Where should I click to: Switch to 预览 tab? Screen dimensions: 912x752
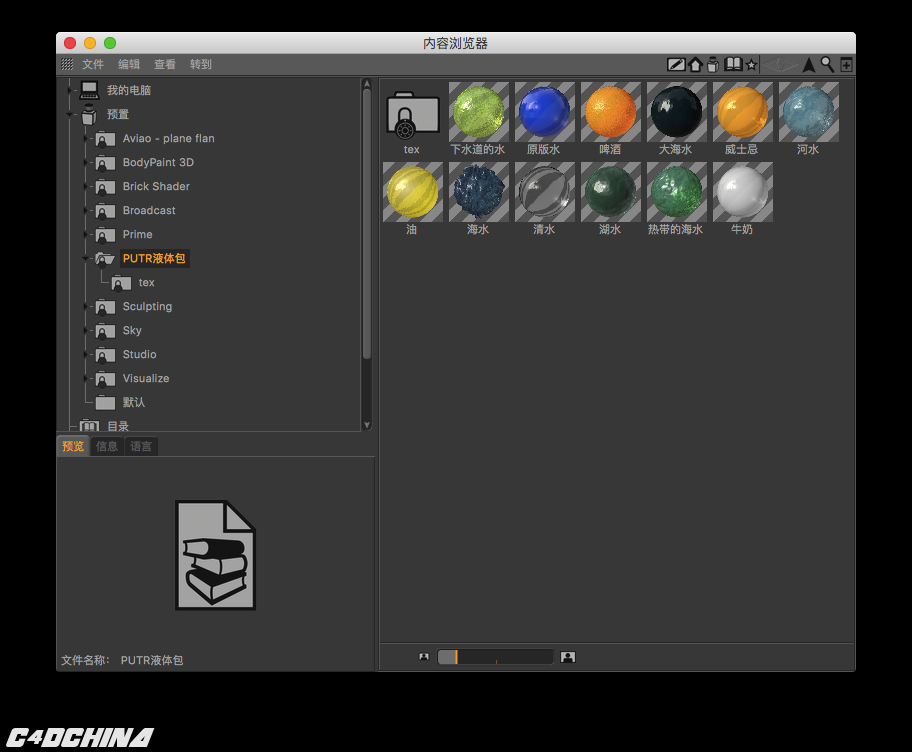73,446
